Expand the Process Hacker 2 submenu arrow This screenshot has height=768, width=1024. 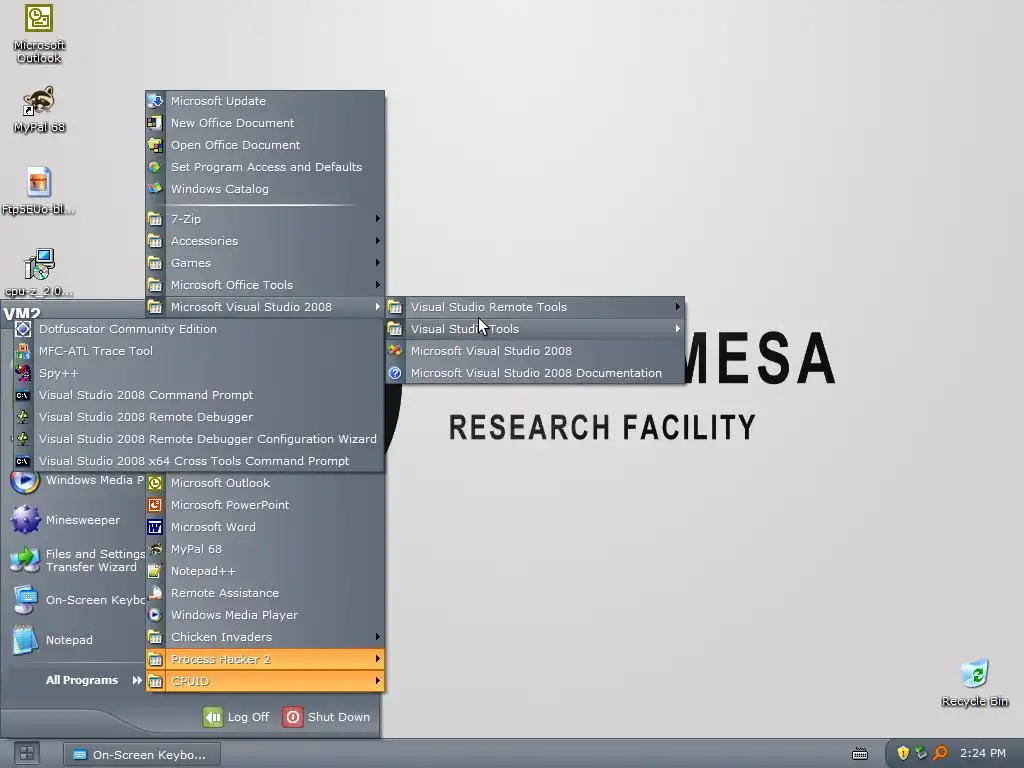pos(377,659)
